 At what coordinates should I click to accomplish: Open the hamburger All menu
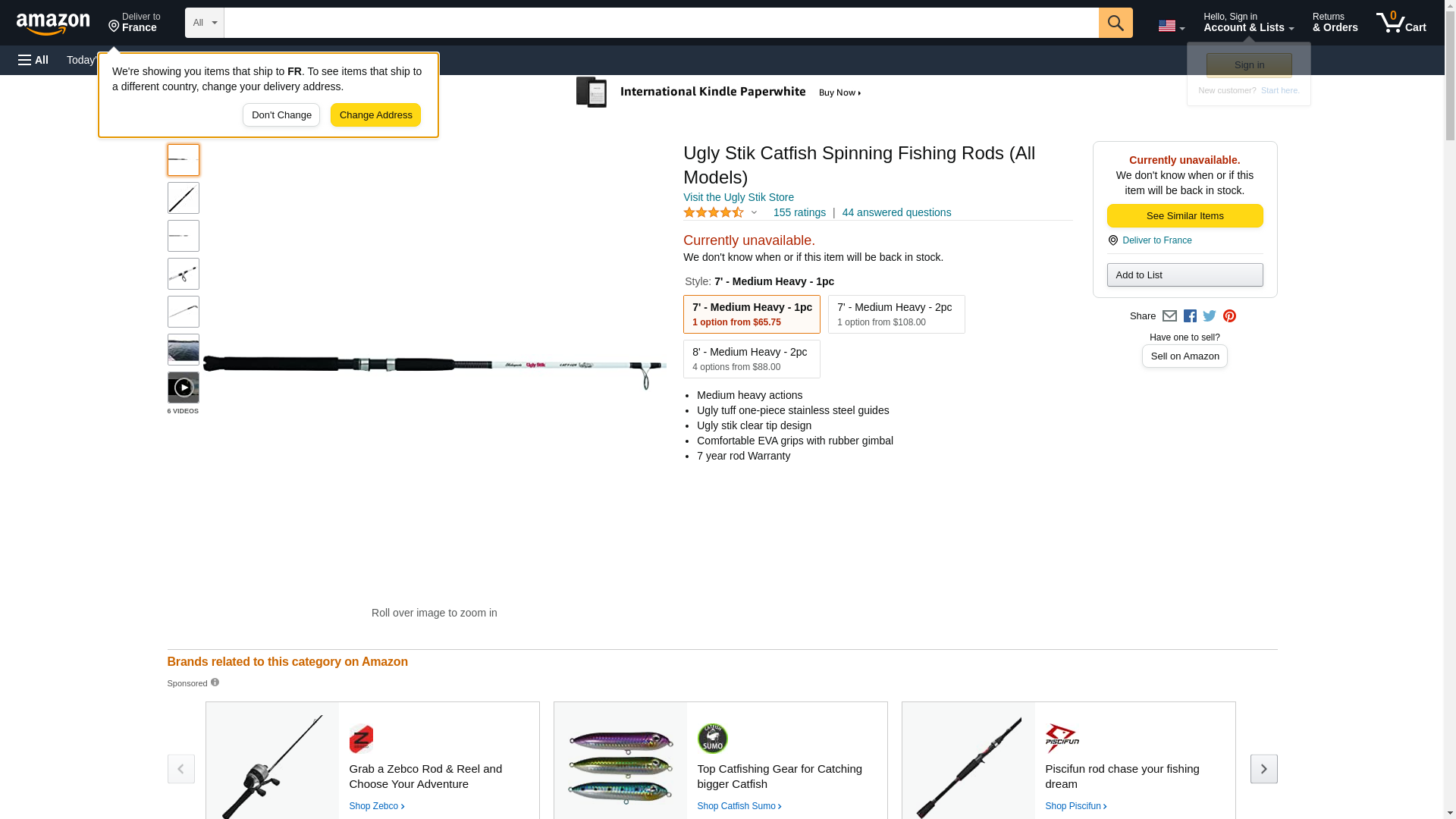click(33, 60)
